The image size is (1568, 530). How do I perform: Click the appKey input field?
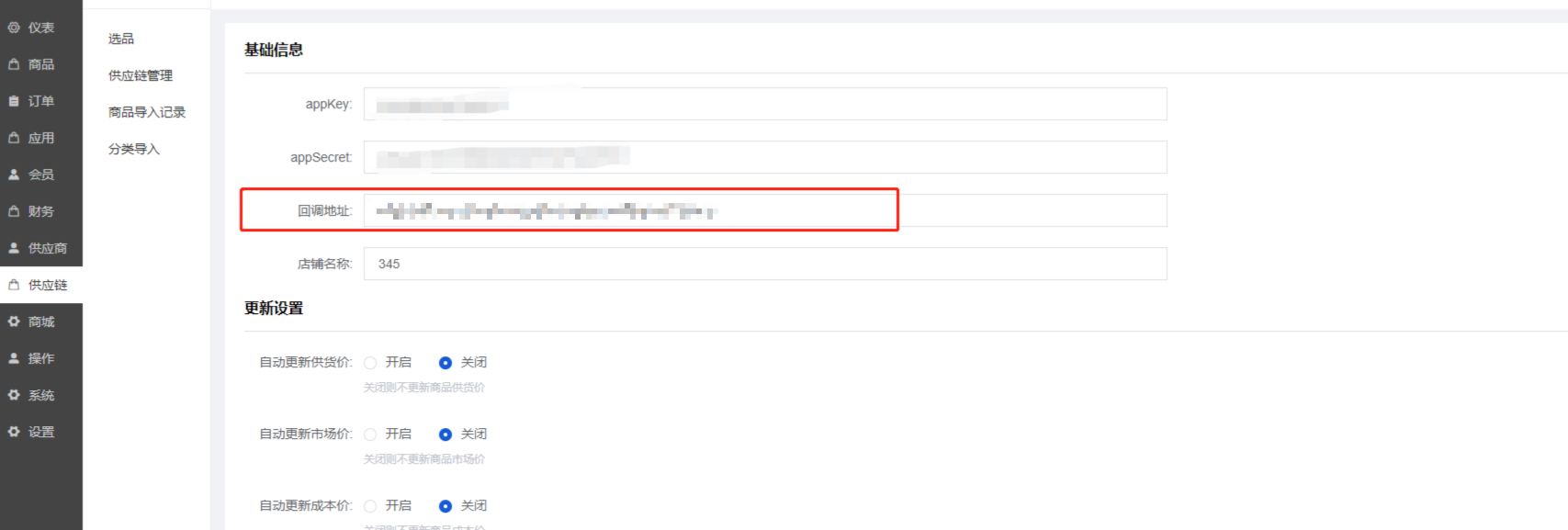click(x=765, y=104)
